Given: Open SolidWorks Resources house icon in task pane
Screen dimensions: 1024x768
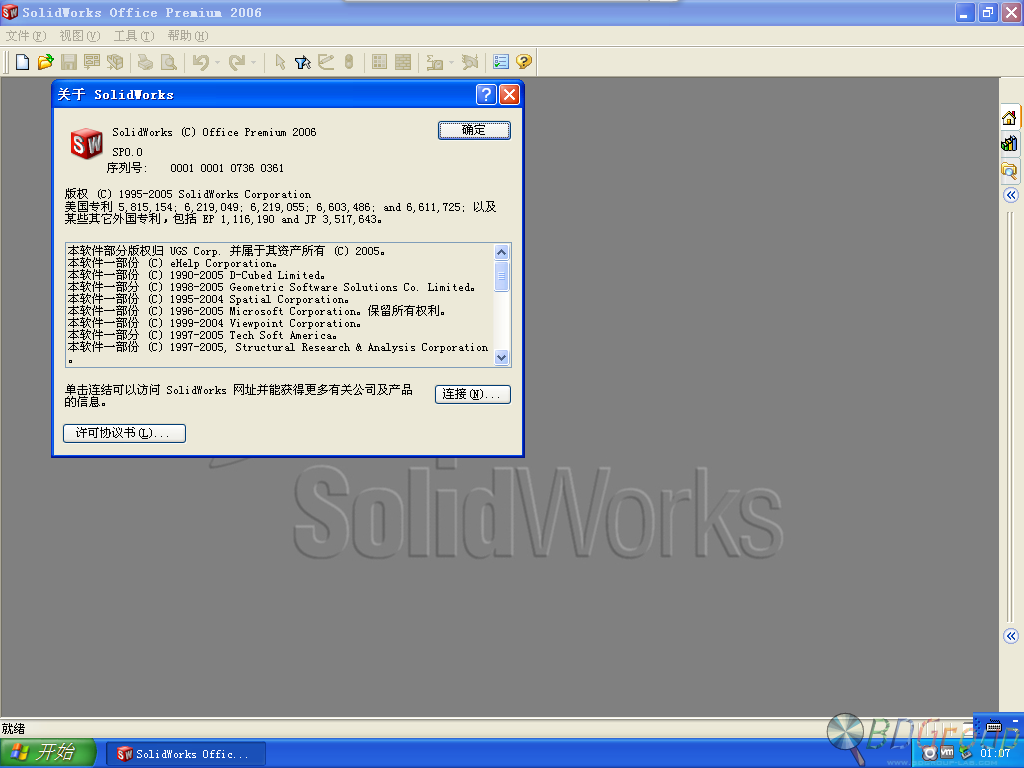Looking at the screenshot, I should [x=1009, y=118].
